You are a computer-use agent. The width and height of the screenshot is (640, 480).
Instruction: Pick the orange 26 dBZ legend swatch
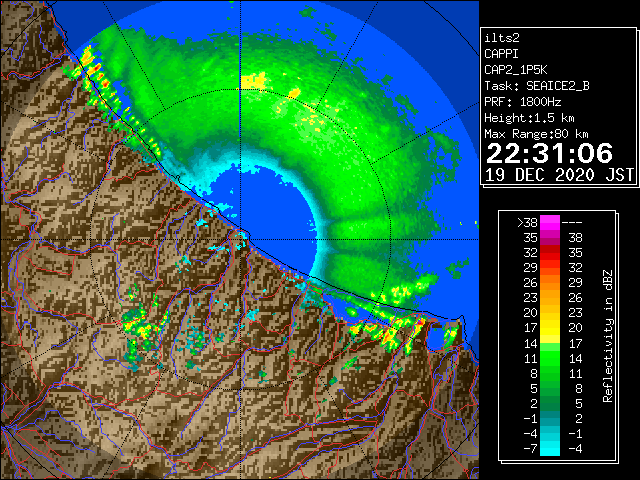[550, 283]
